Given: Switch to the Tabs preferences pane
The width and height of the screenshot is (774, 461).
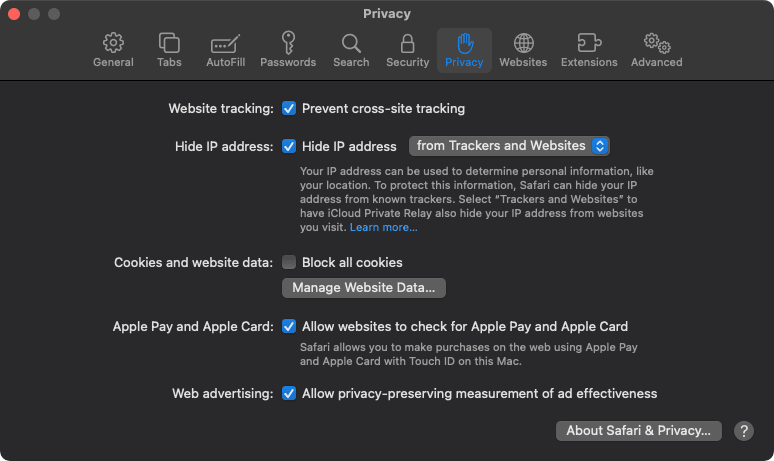Looking at the screenshot, I should (169, 50).
